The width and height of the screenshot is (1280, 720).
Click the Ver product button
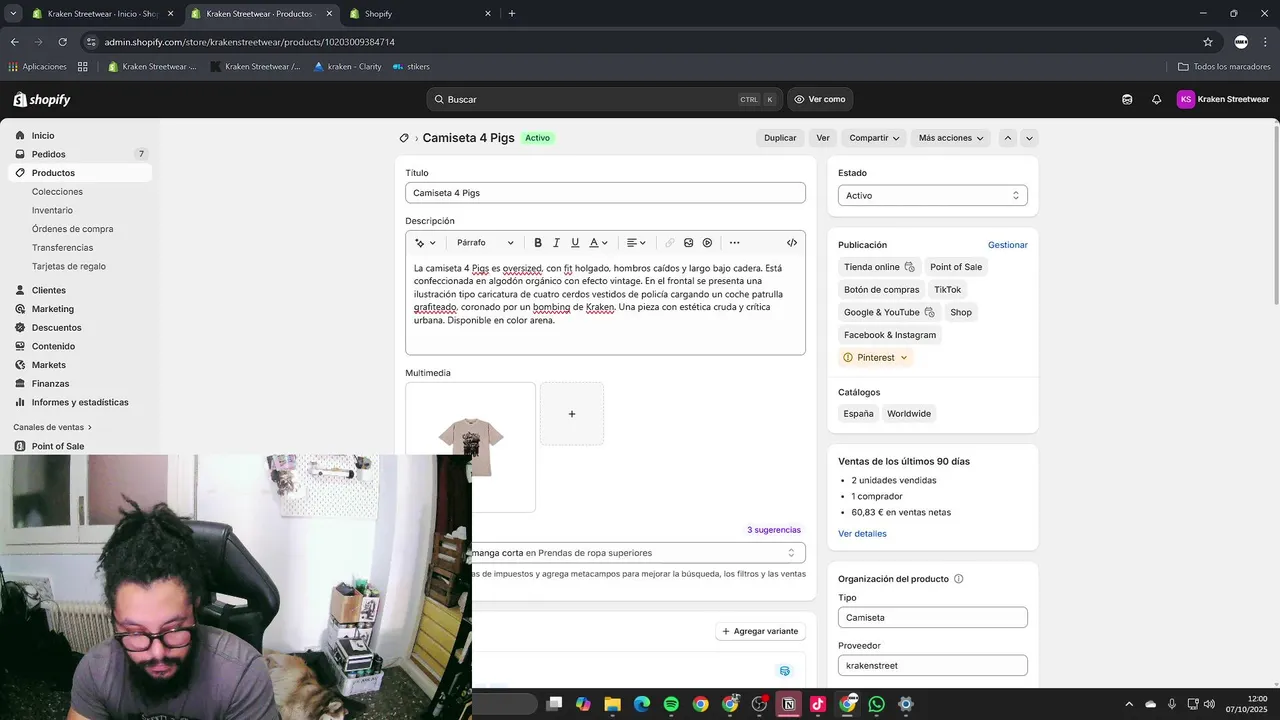coord(823,138)
